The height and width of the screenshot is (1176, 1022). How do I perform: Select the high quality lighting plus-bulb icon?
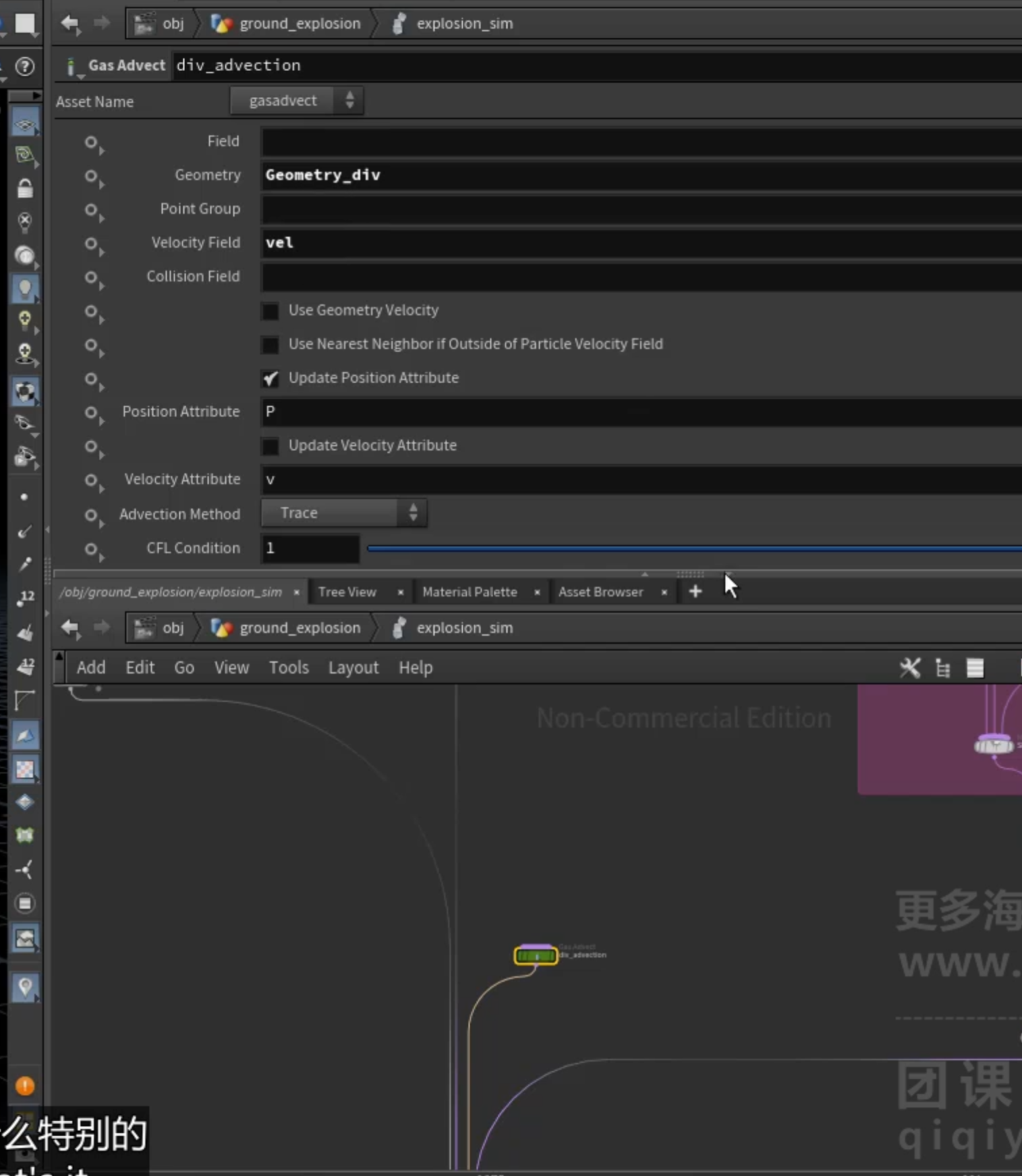point(25,320)
